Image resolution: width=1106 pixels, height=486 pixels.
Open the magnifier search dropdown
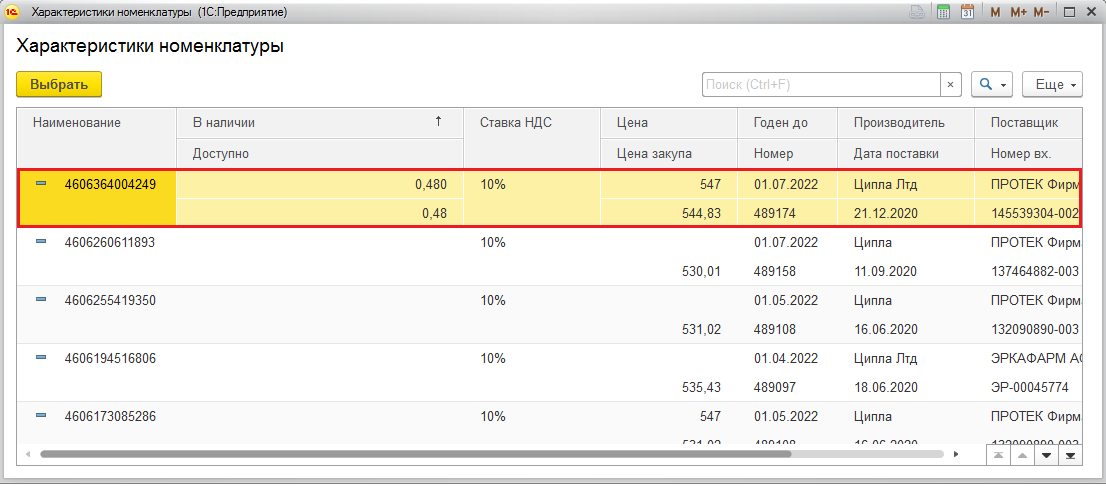pyautogui.click(x=992, y=85)
